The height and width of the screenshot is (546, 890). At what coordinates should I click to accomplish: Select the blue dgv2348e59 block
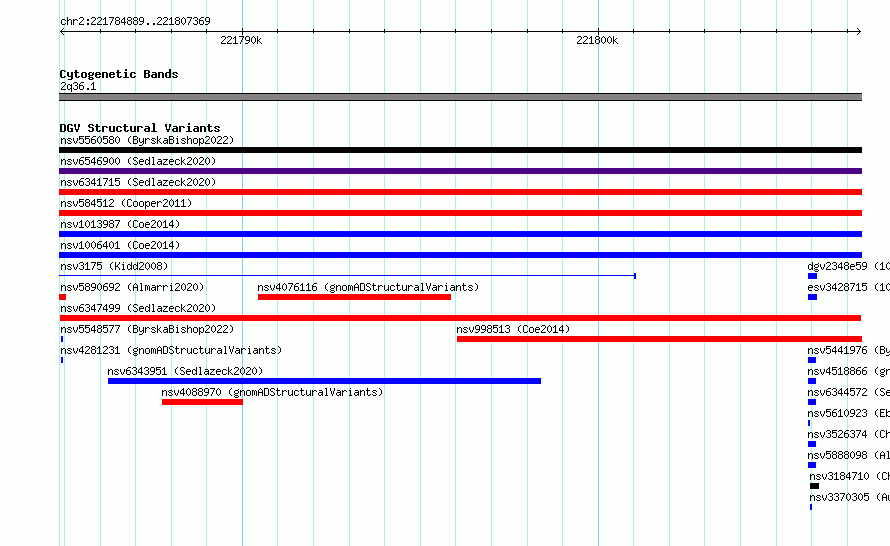point(813,276)
